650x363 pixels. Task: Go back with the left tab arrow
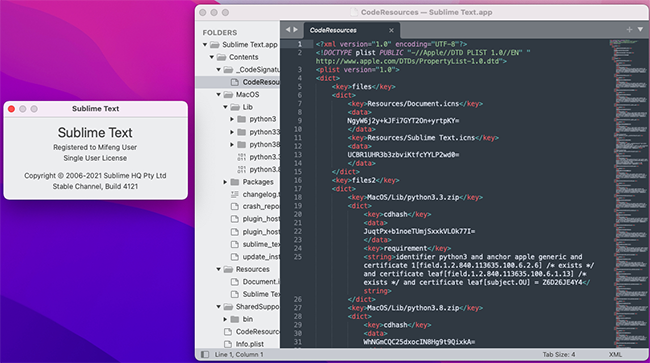pyautogui.click(x=288, y=29)
